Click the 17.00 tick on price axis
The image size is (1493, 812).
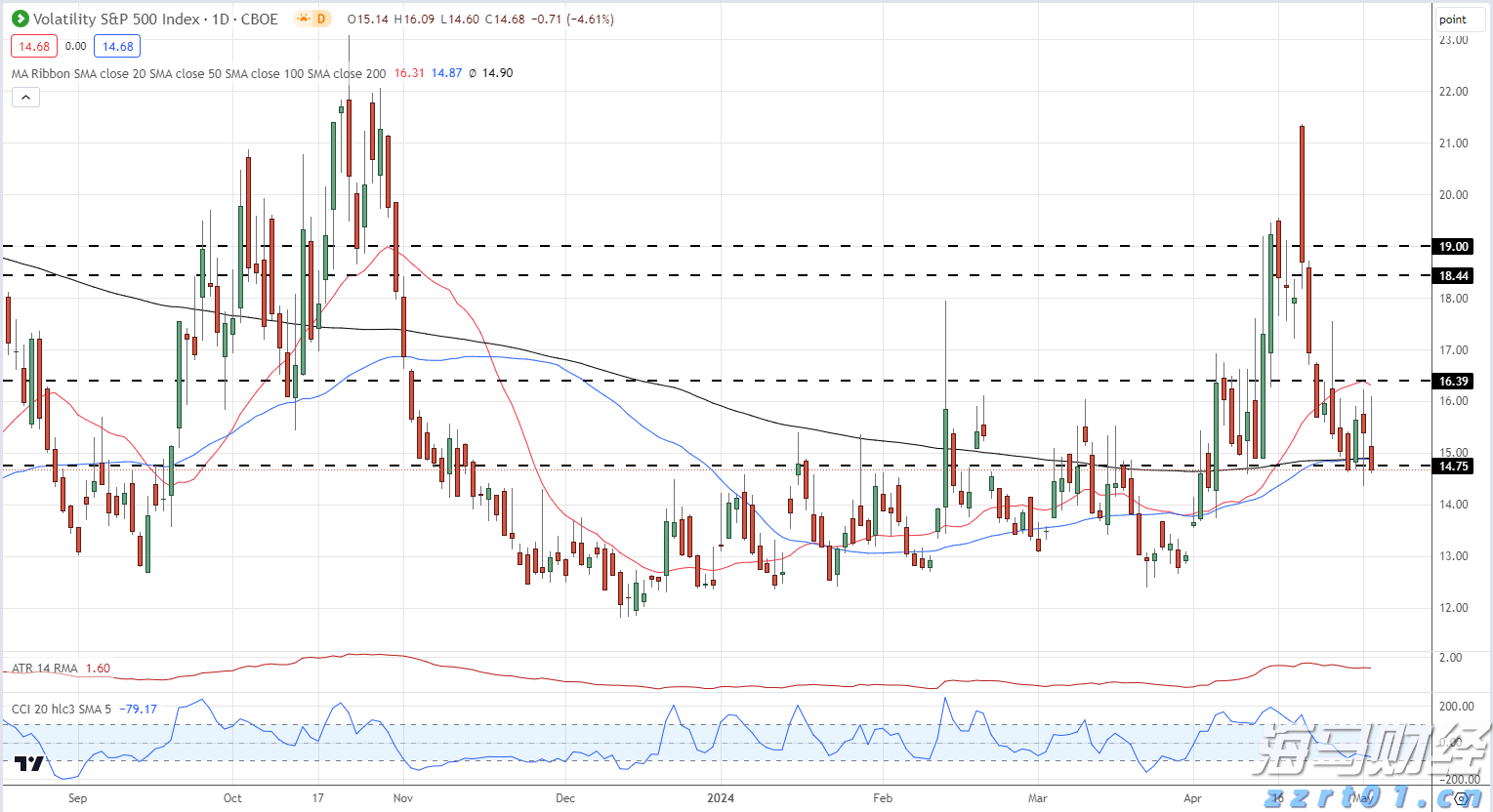point(1453,349)
